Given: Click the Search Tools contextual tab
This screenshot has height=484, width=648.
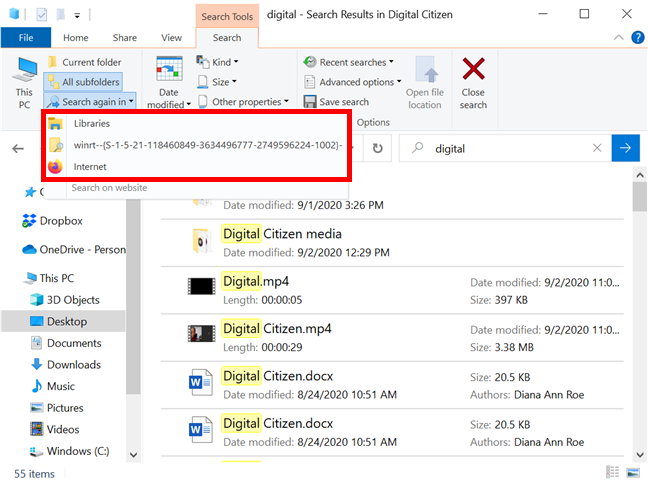Looking at the screenshot, I should [227, 16].
